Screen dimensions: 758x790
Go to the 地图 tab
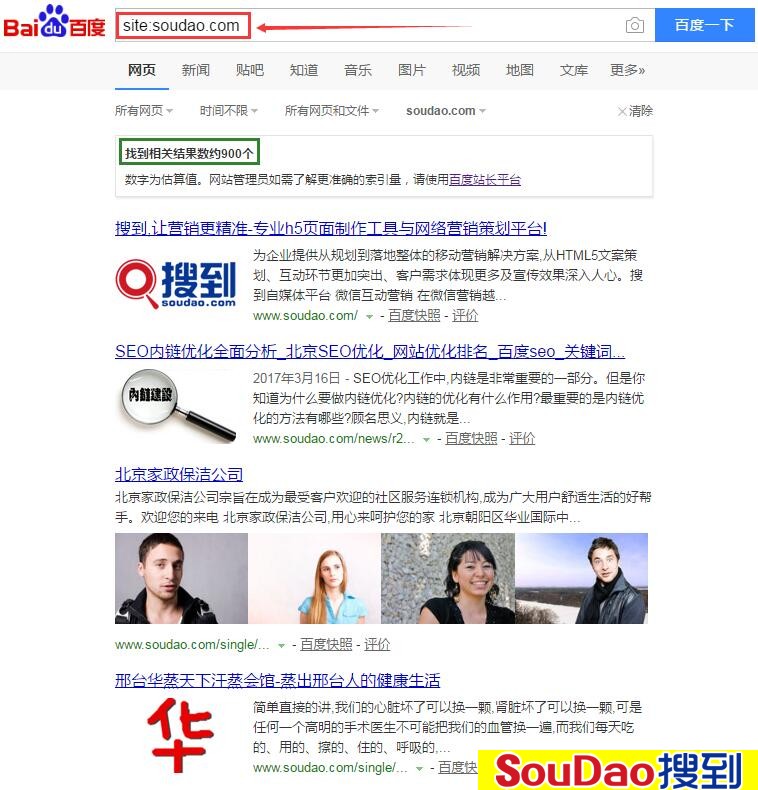tap(520, 70)
